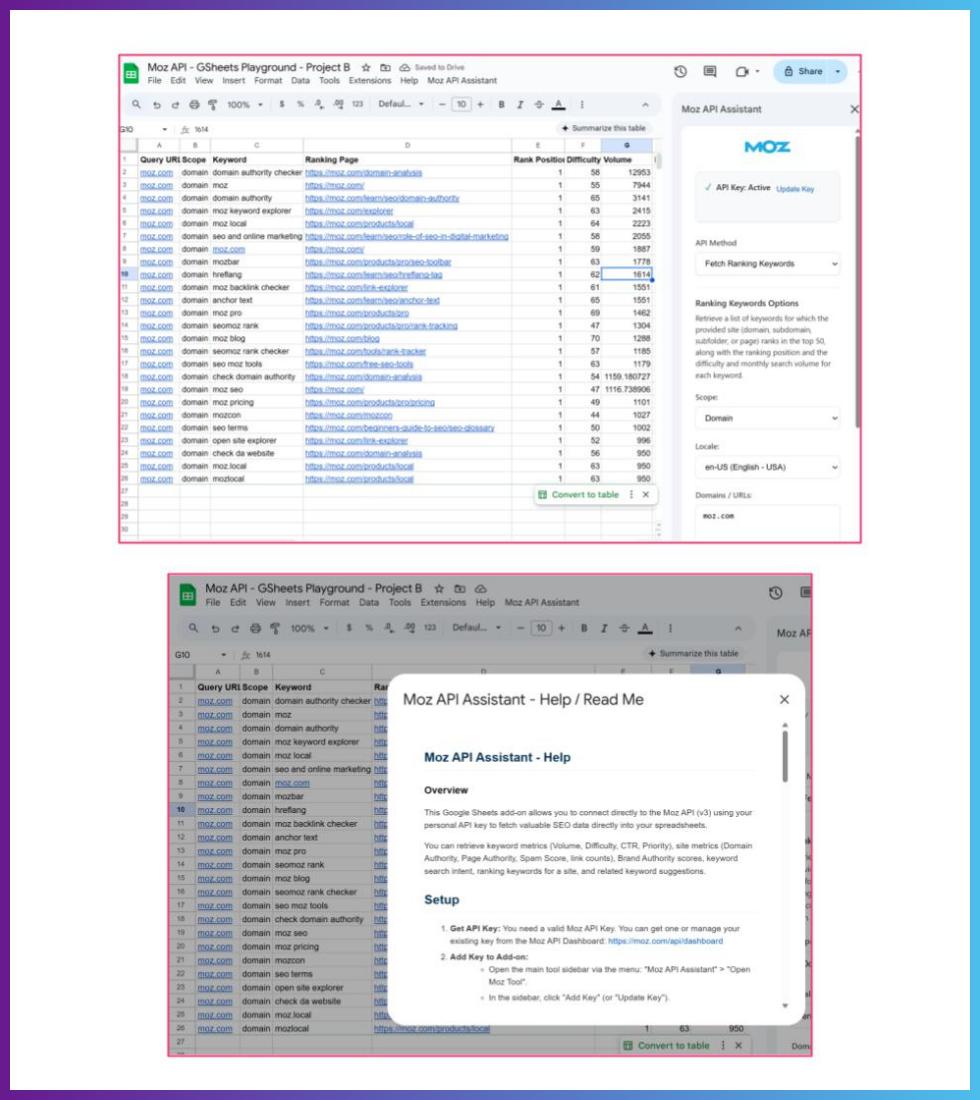The image size is (980, 1100).
Task: Click the Update Key link
Action: pos(796,189)
